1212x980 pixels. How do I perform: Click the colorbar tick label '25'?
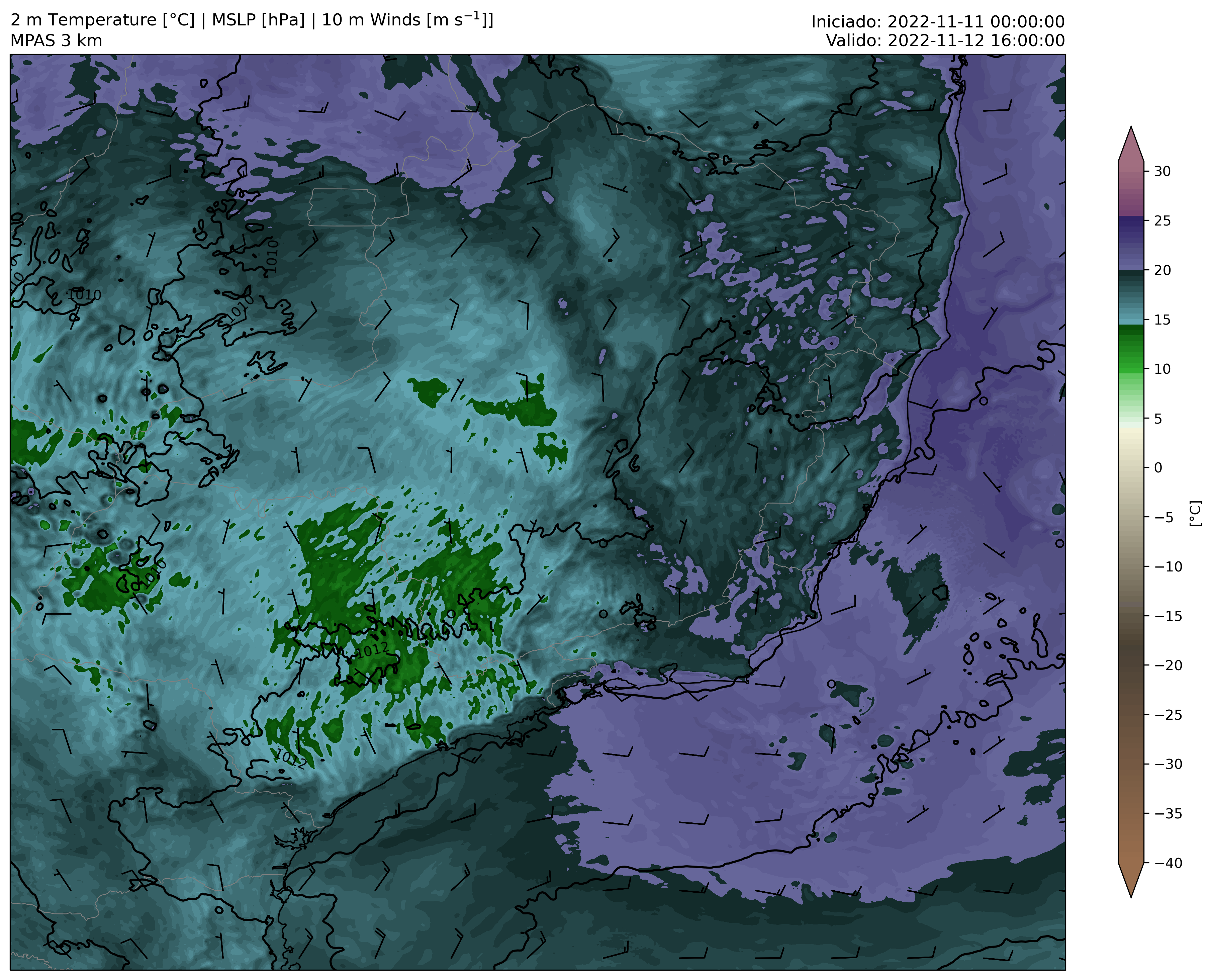tap(1162, 221)
